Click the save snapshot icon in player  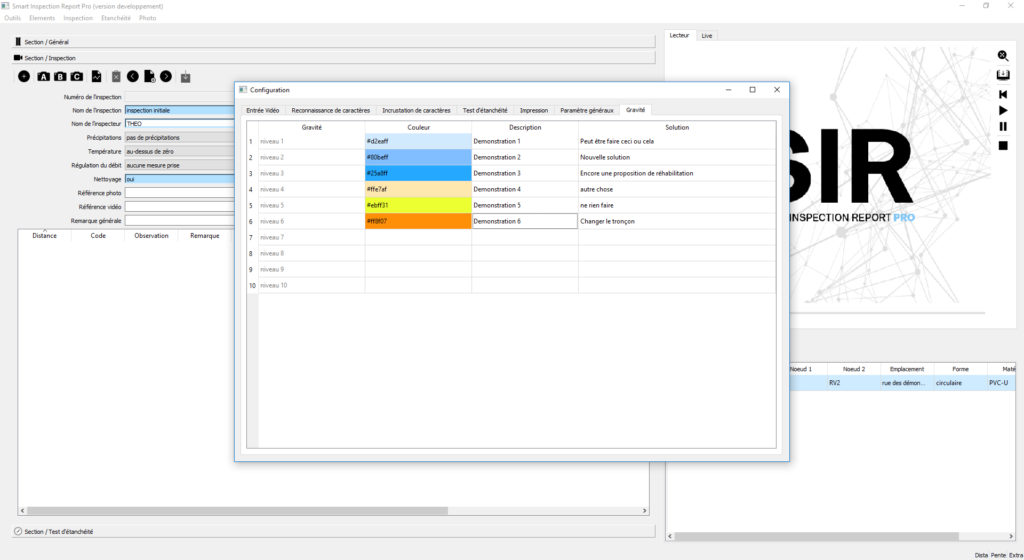[1002, 75]
